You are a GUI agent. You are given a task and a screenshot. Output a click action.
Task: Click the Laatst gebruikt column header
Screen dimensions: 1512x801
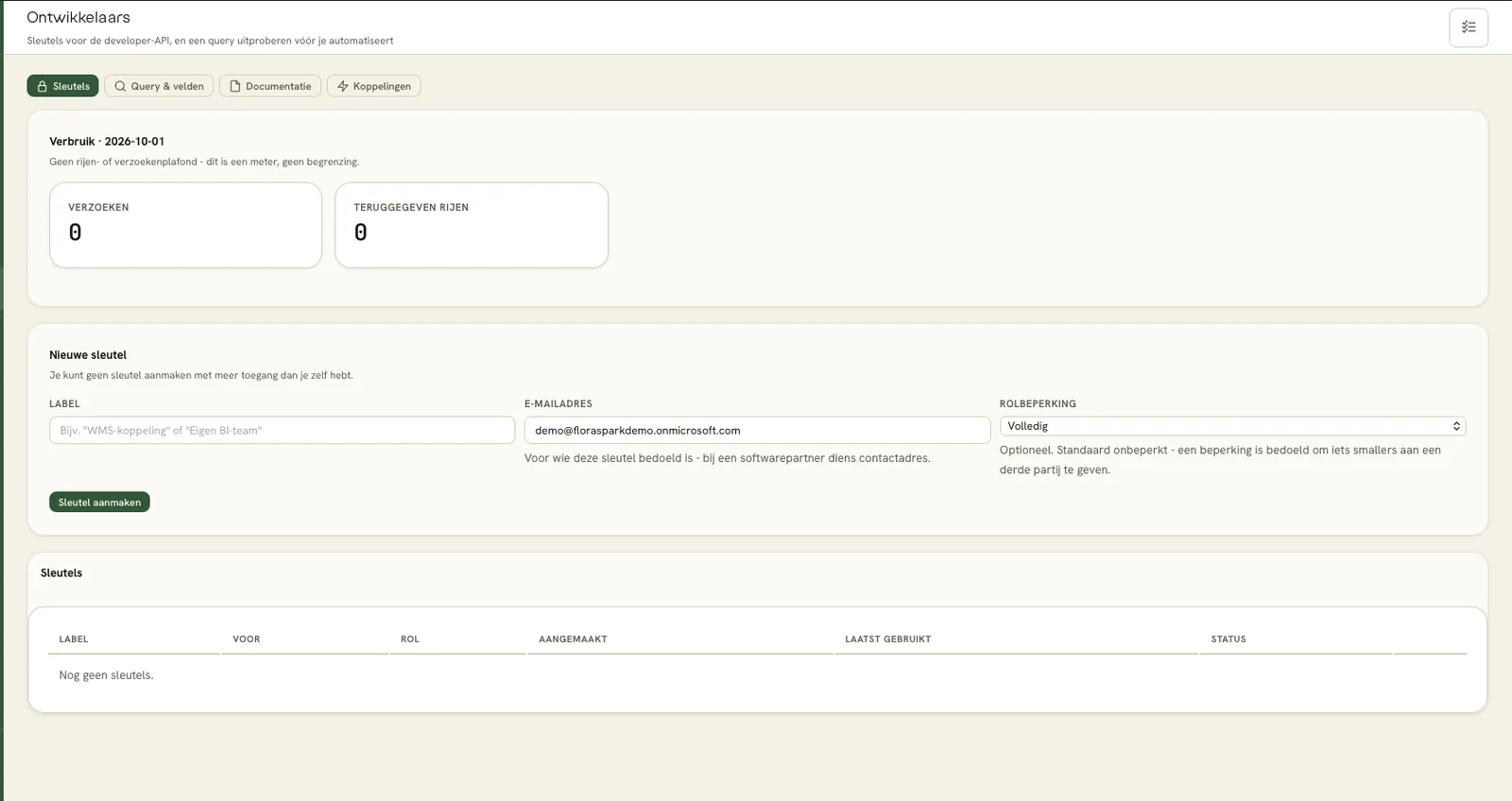888,639
